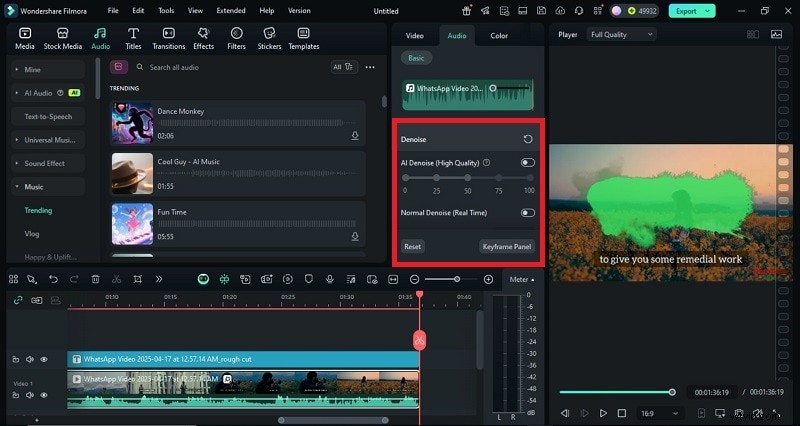Open the Stickers panel
The width and height of the screenshot is (800, 426).
click(x=269, y=39)
